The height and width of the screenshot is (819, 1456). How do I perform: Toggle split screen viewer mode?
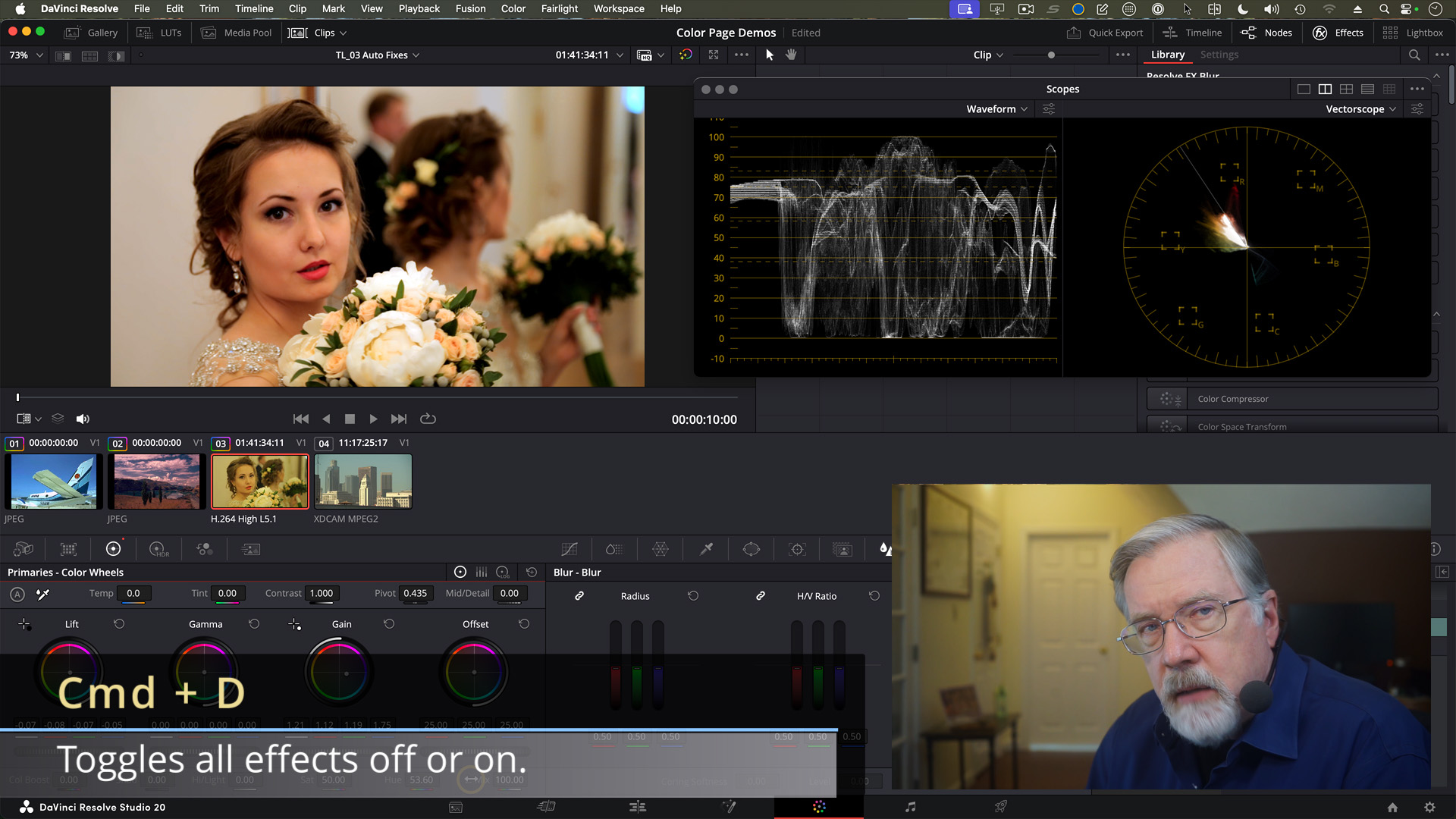tap(89, 55)
